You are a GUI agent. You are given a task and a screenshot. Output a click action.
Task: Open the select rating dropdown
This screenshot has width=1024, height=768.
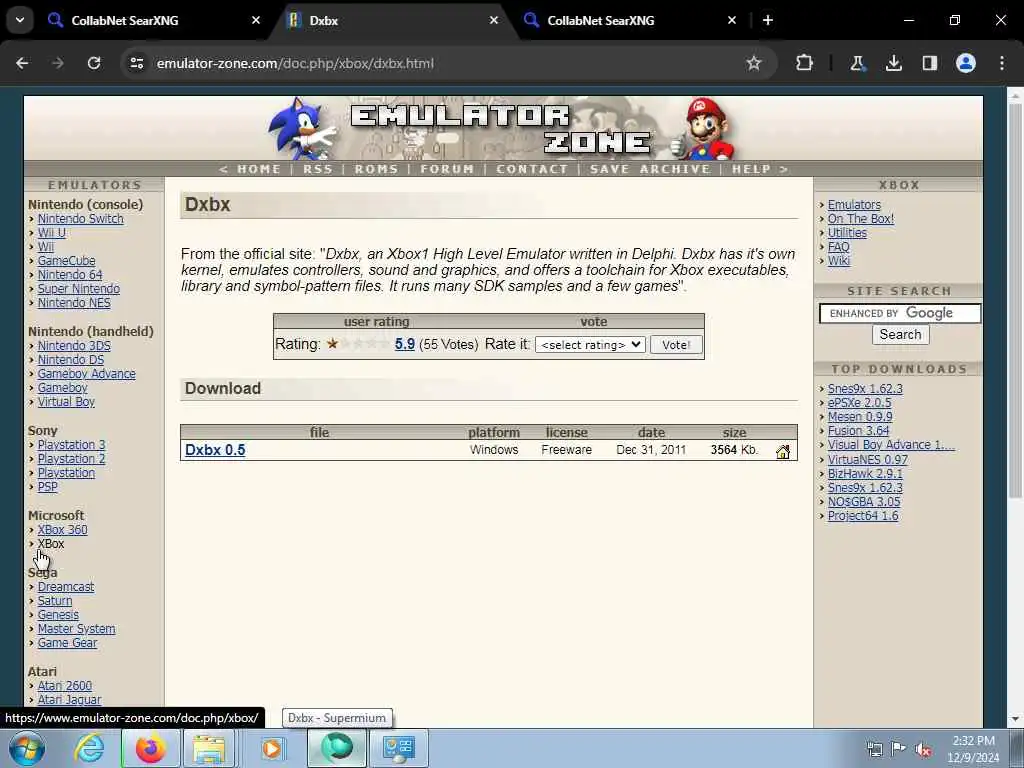click(590, 345)
